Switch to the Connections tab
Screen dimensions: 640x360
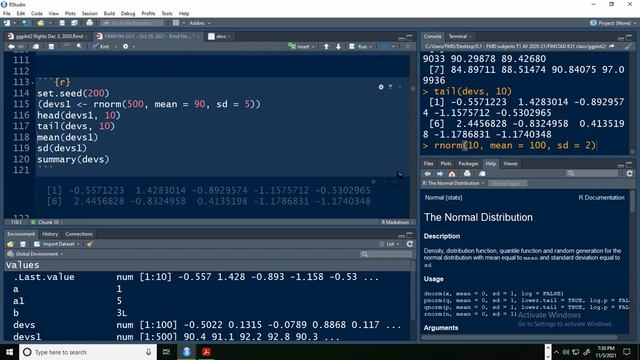(x=79, y=234)
